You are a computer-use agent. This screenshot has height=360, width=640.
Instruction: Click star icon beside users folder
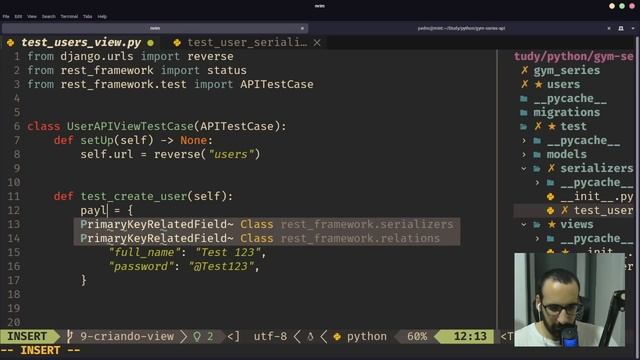coord(538,84)
